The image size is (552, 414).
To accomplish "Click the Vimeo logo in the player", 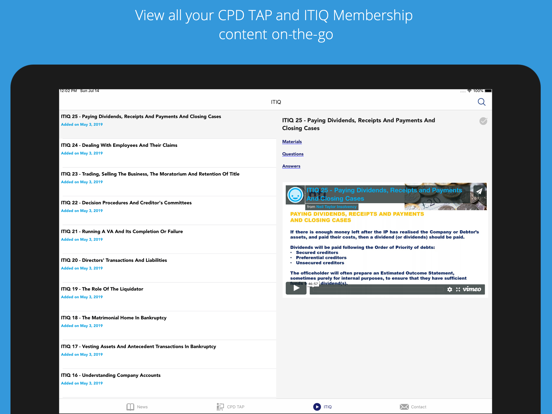I will pos(472,289).
